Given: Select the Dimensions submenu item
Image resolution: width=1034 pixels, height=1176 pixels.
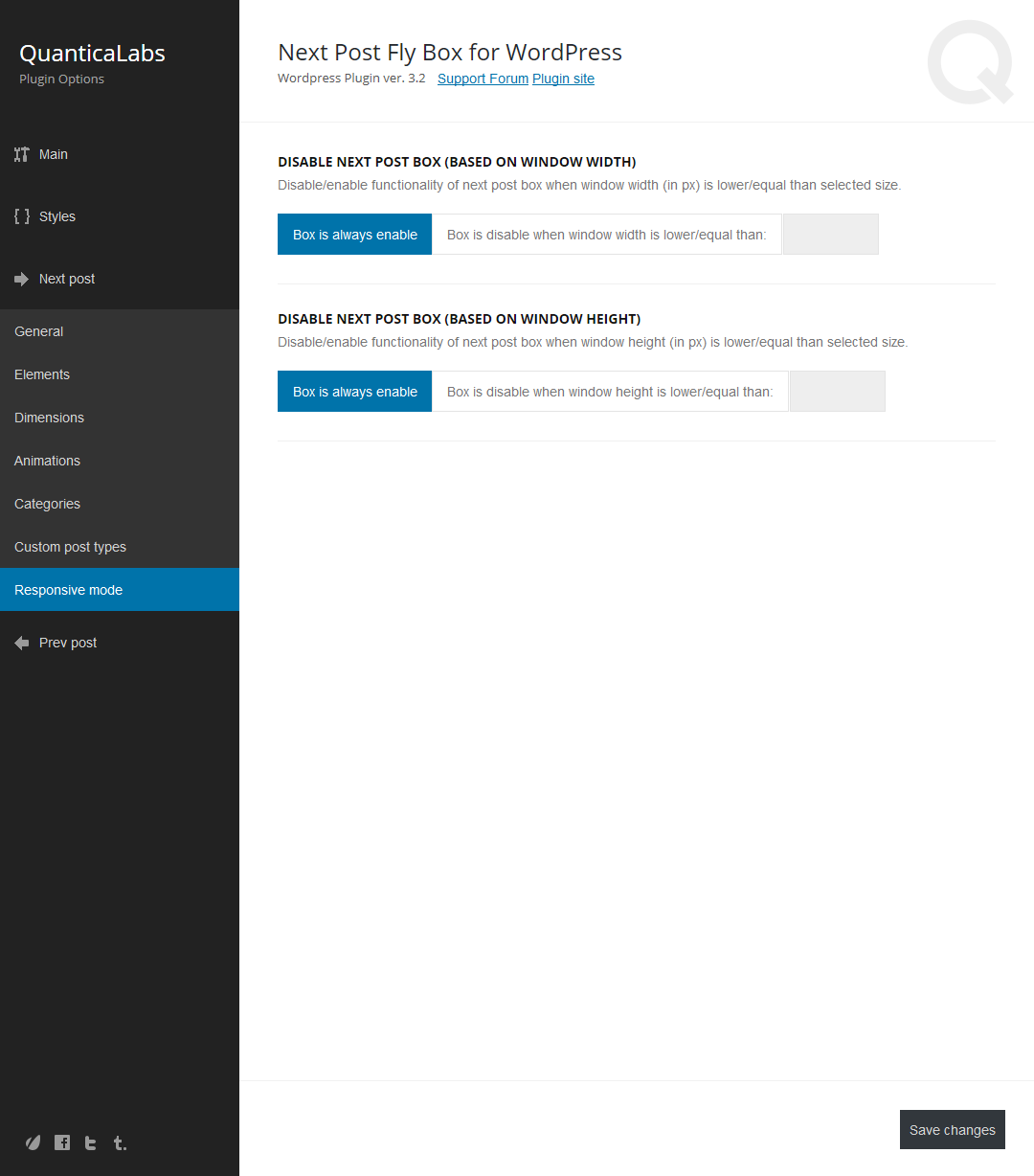Looking at the screenshot, I should pyautogui.click(x=120, y=418).
